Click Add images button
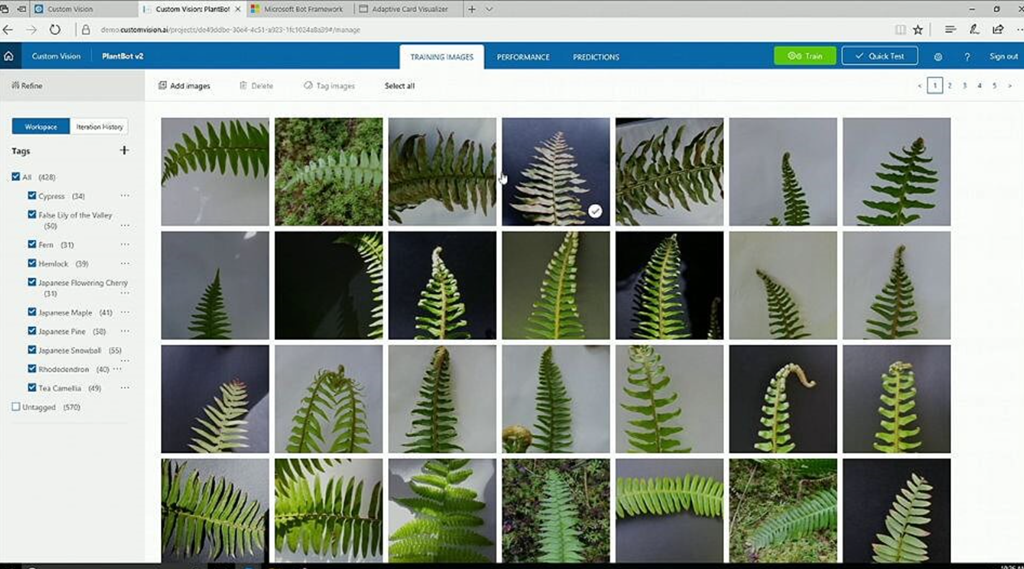 pyautogui.click(x=184, y=86)
